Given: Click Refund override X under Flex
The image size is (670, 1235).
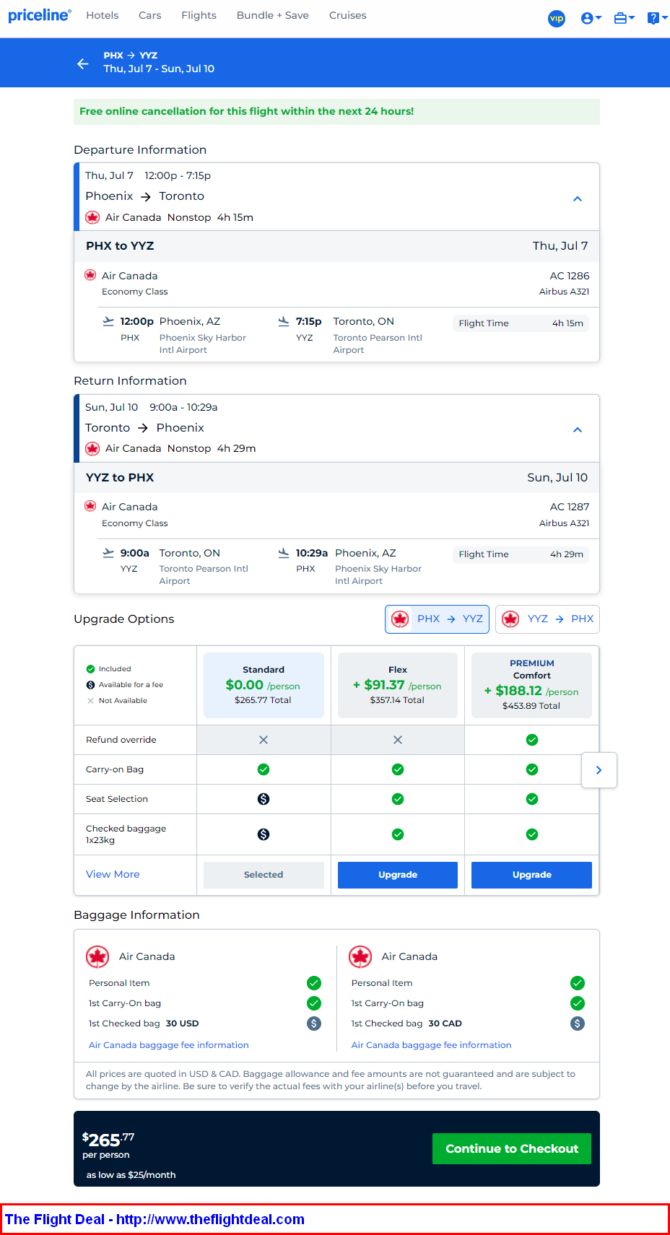Looking at the screenshot, I should pyautogui.click(x=398, y=740).
